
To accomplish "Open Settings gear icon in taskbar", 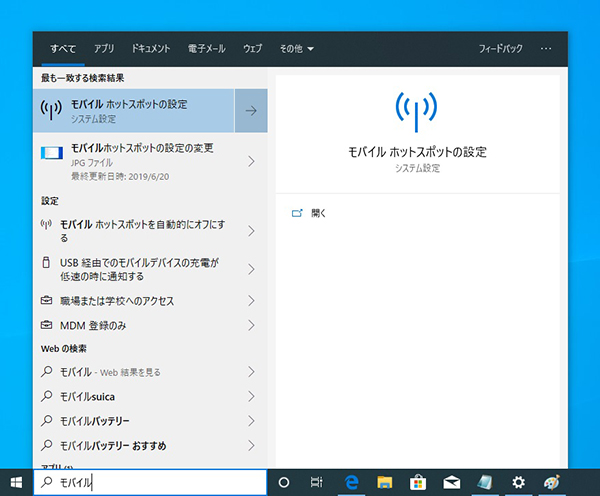I will click(519, 482).
